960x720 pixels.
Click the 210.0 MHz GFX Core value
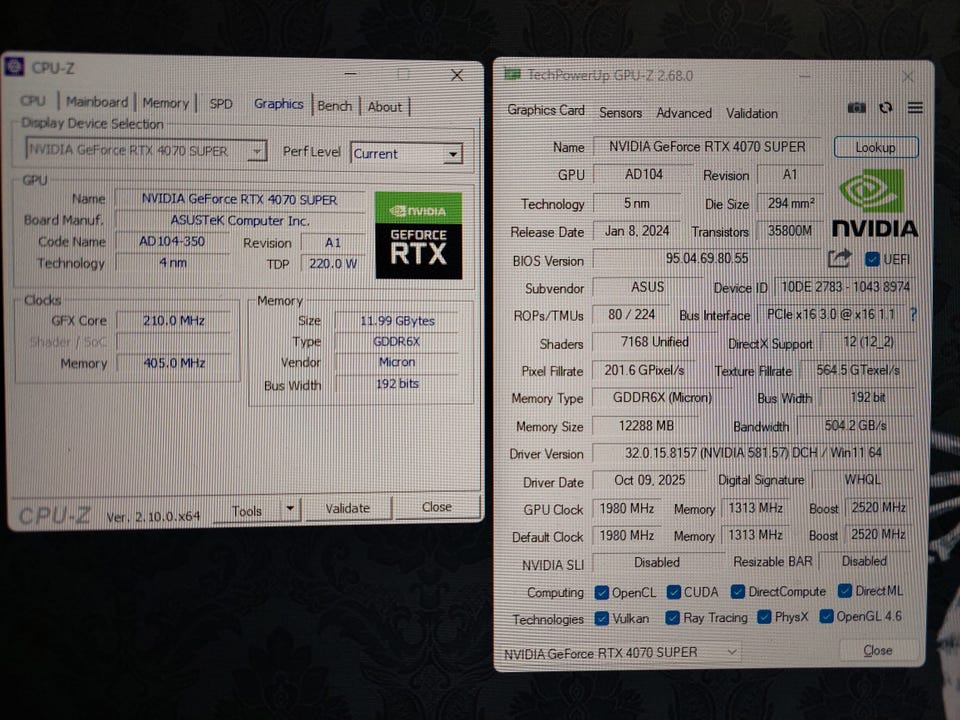[x=174, y=321]
